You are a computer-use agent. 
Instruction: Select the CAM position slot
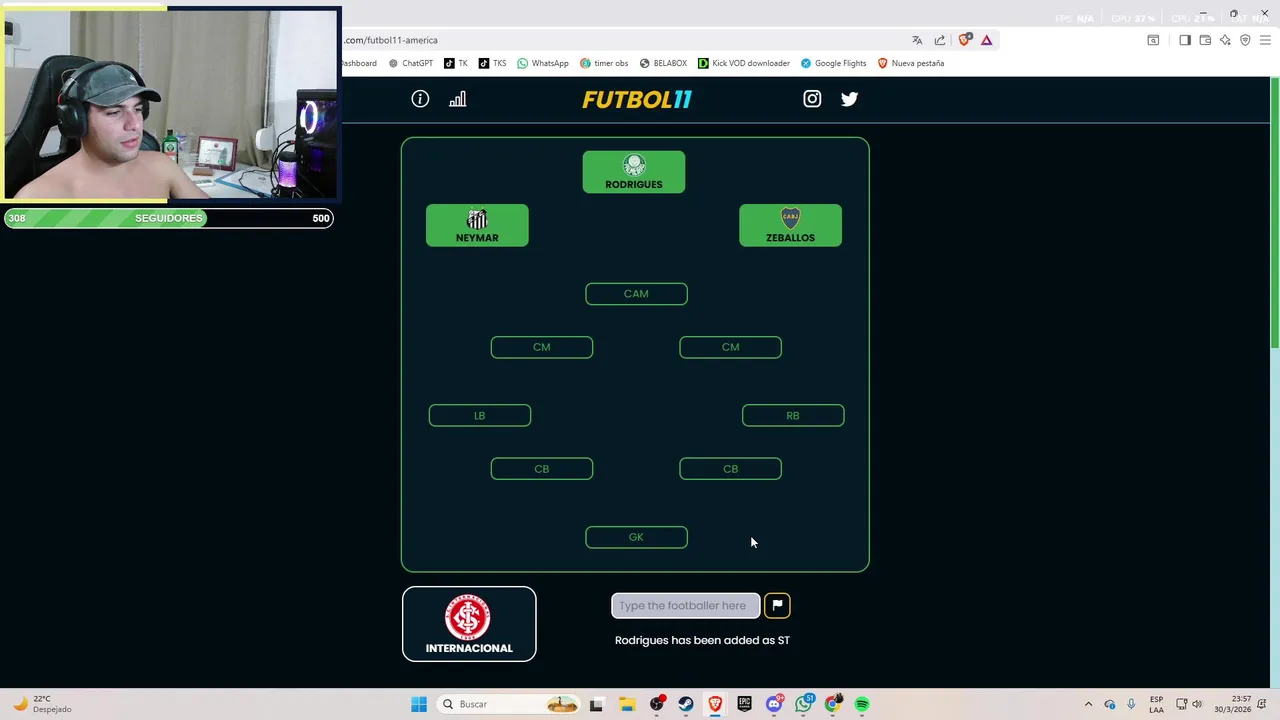tap(636, 294)
